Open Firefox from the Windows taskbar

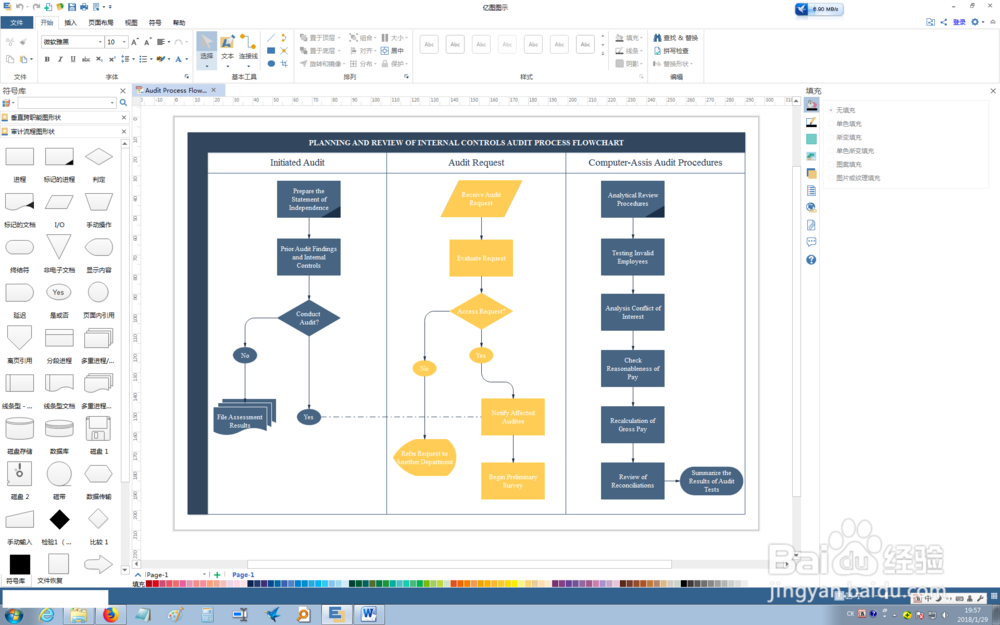click(x=110, y=615)
